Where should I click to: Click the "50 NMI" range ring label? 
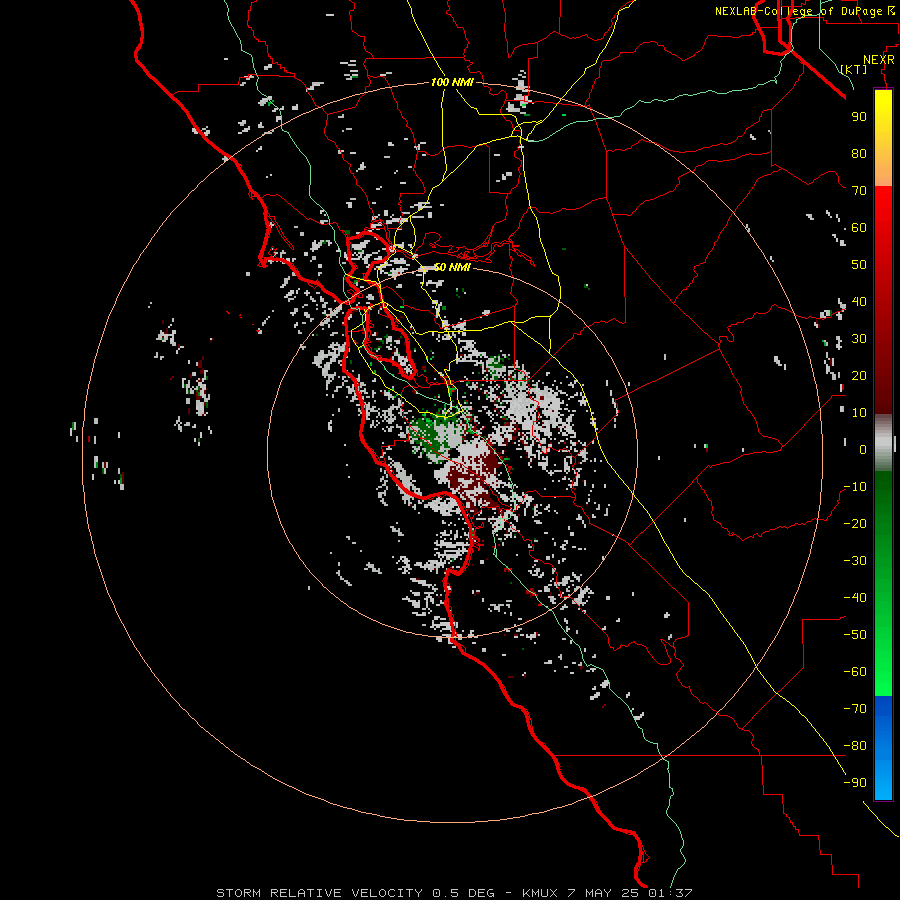pyautogui.click(x=452, y=267)
